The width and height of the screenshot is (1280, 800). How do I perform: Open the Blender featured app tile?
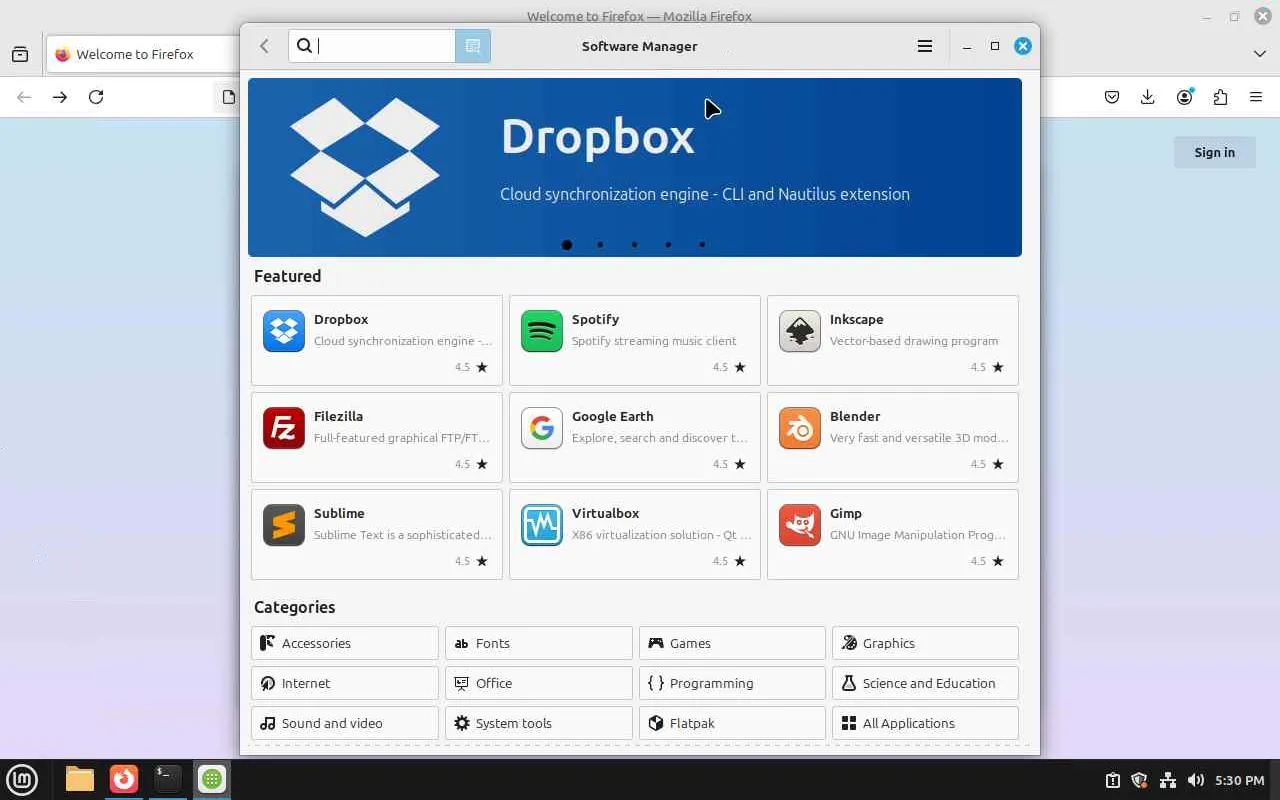pyautogui.click(x=893, y=437)
